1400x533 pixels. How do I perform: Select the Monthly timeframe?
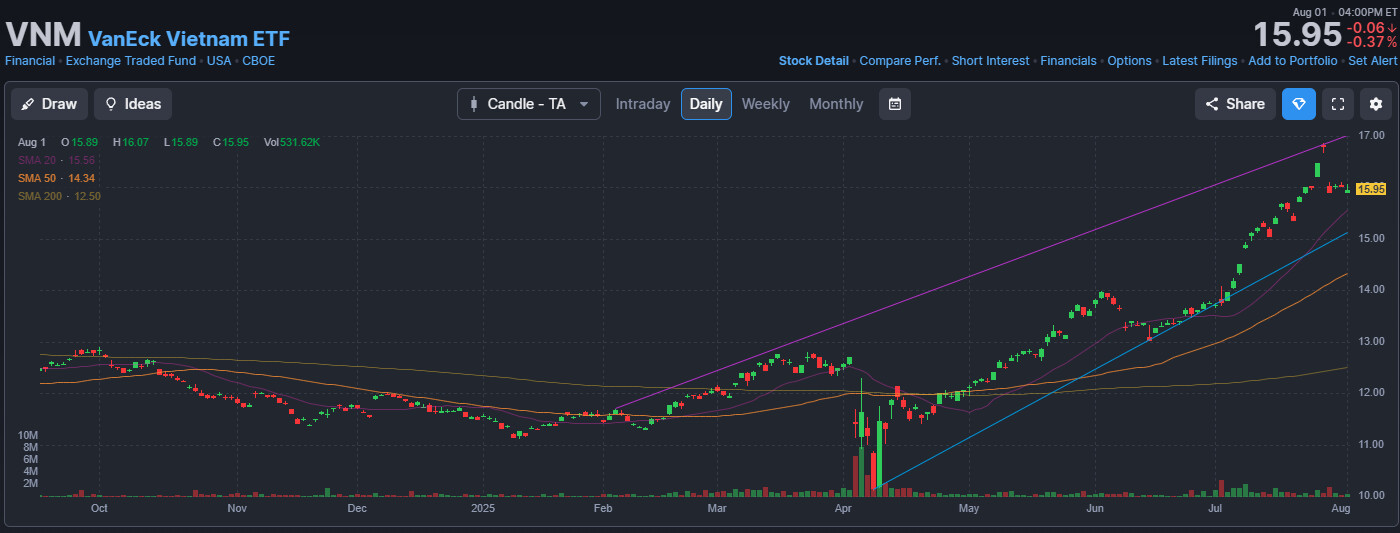click(836, 104)
